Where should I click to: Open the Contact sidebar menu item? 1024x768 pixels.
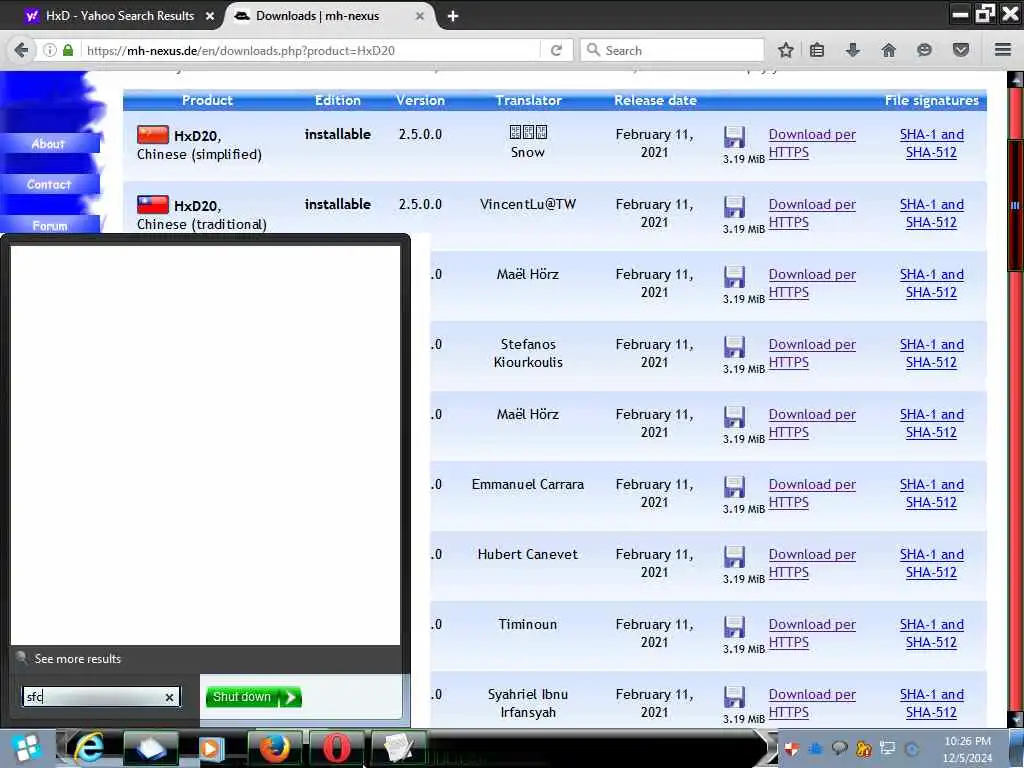tap(48, 185)
